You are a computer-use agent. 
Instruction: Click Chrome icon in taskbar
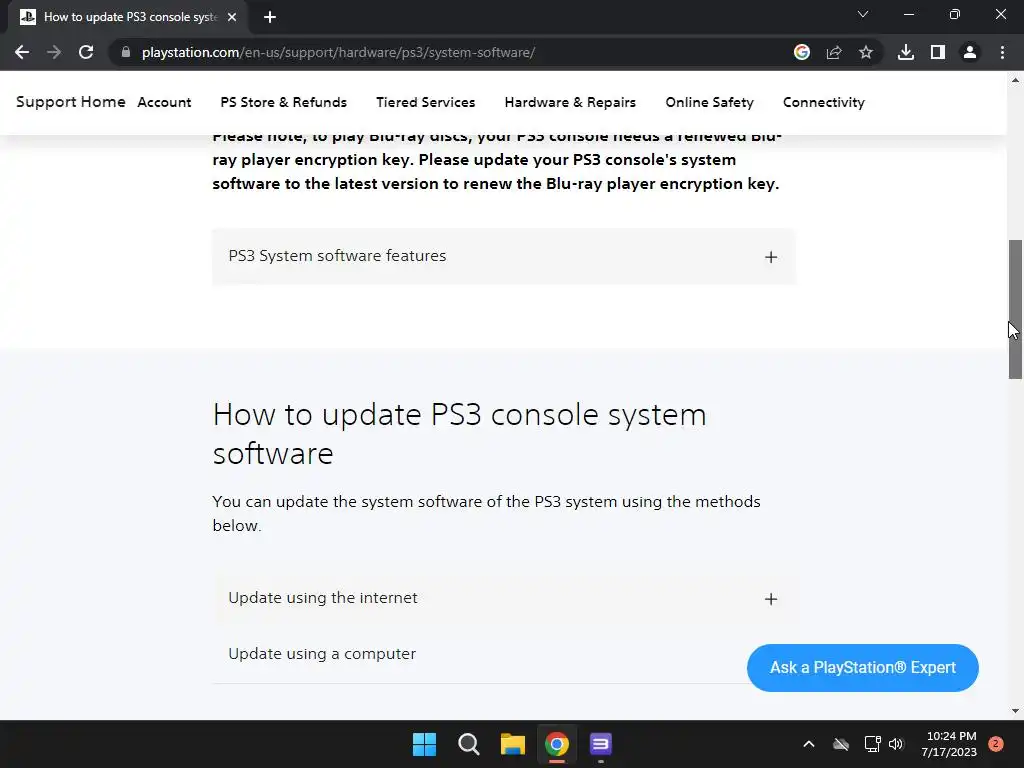tap(557, 744)
